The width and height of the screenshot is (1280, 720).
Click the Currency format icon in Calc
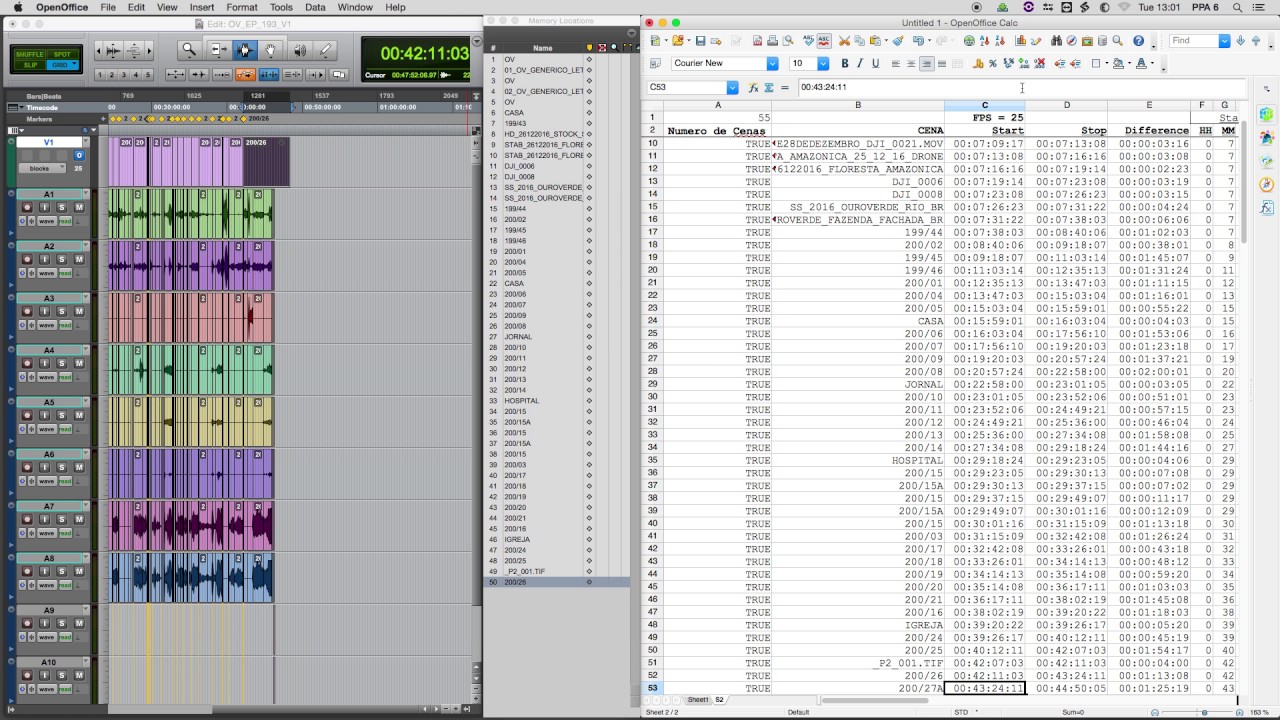(978, 63)
